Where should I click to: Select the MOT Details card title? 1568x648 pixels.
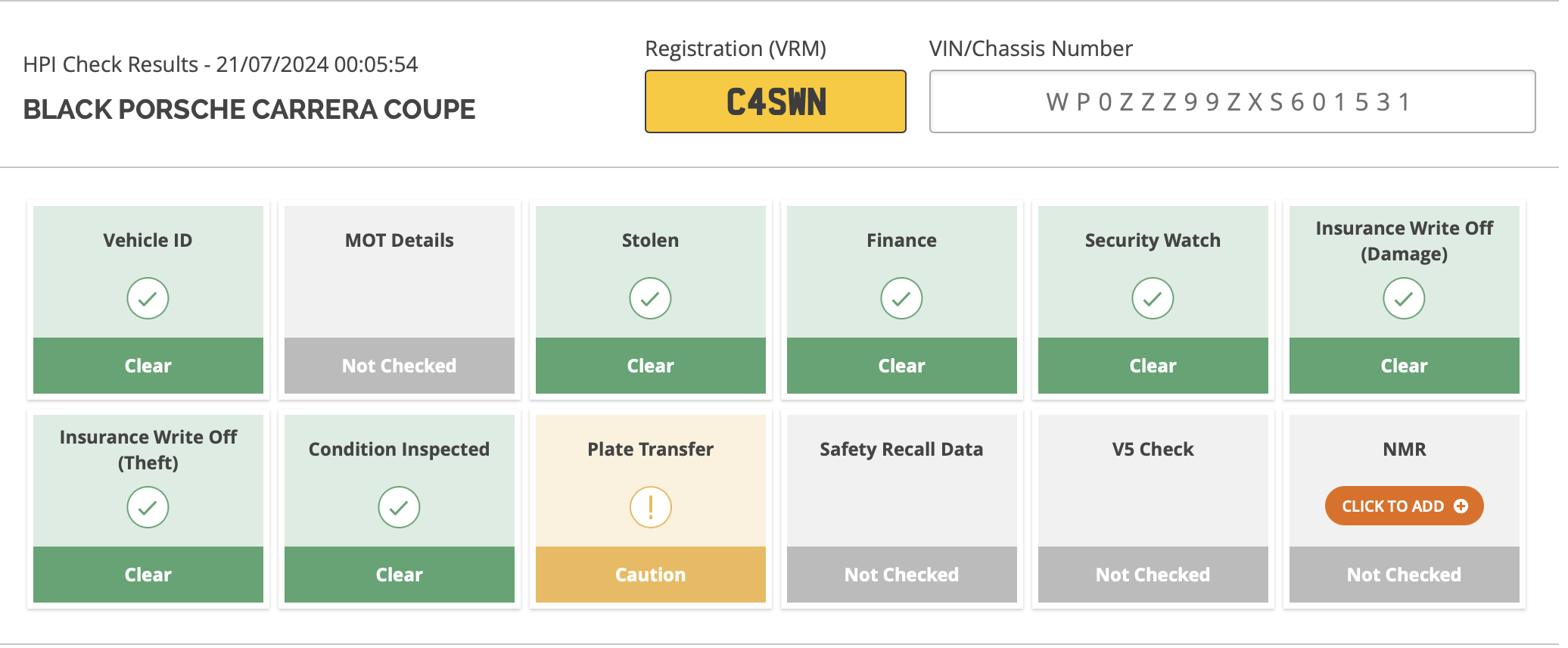400,240
